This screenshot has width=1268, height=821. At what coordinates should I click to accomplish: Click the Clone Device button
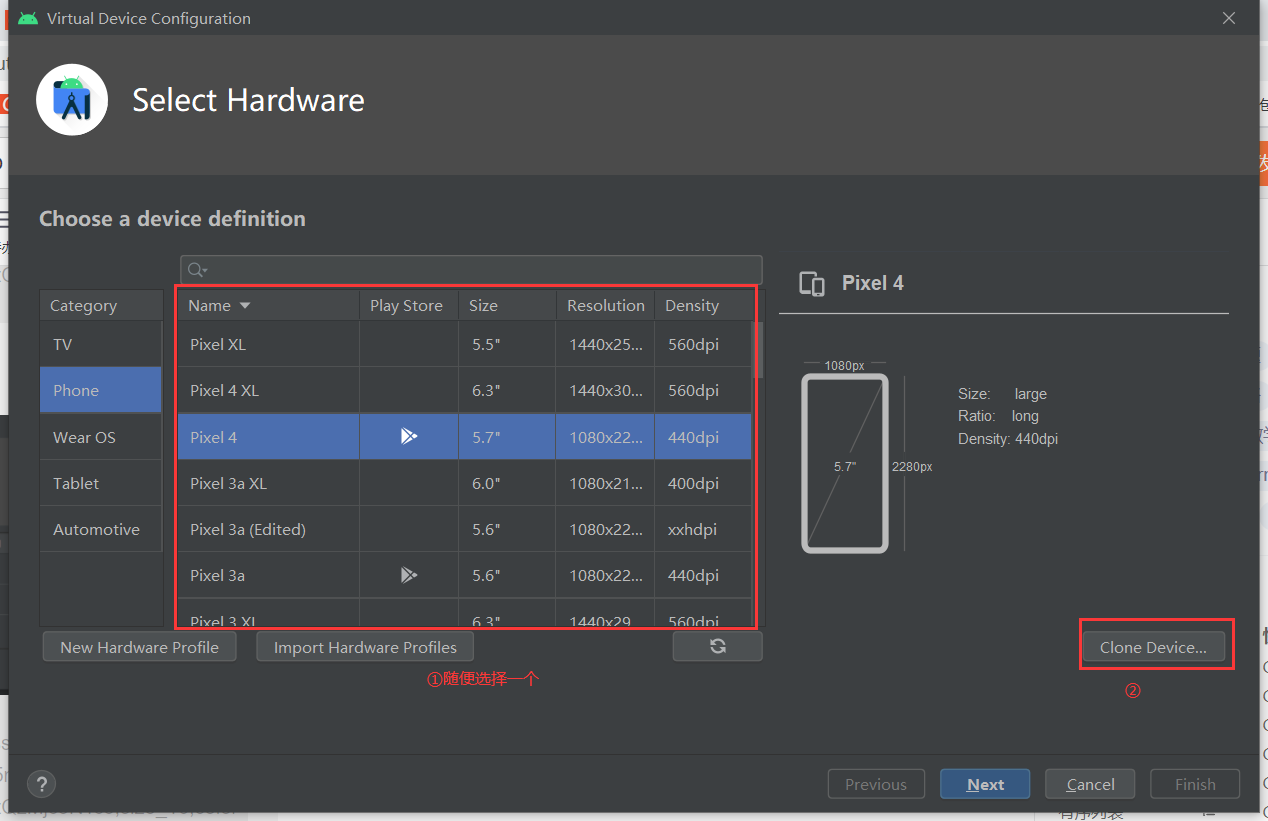click(x=1153, y=647)
